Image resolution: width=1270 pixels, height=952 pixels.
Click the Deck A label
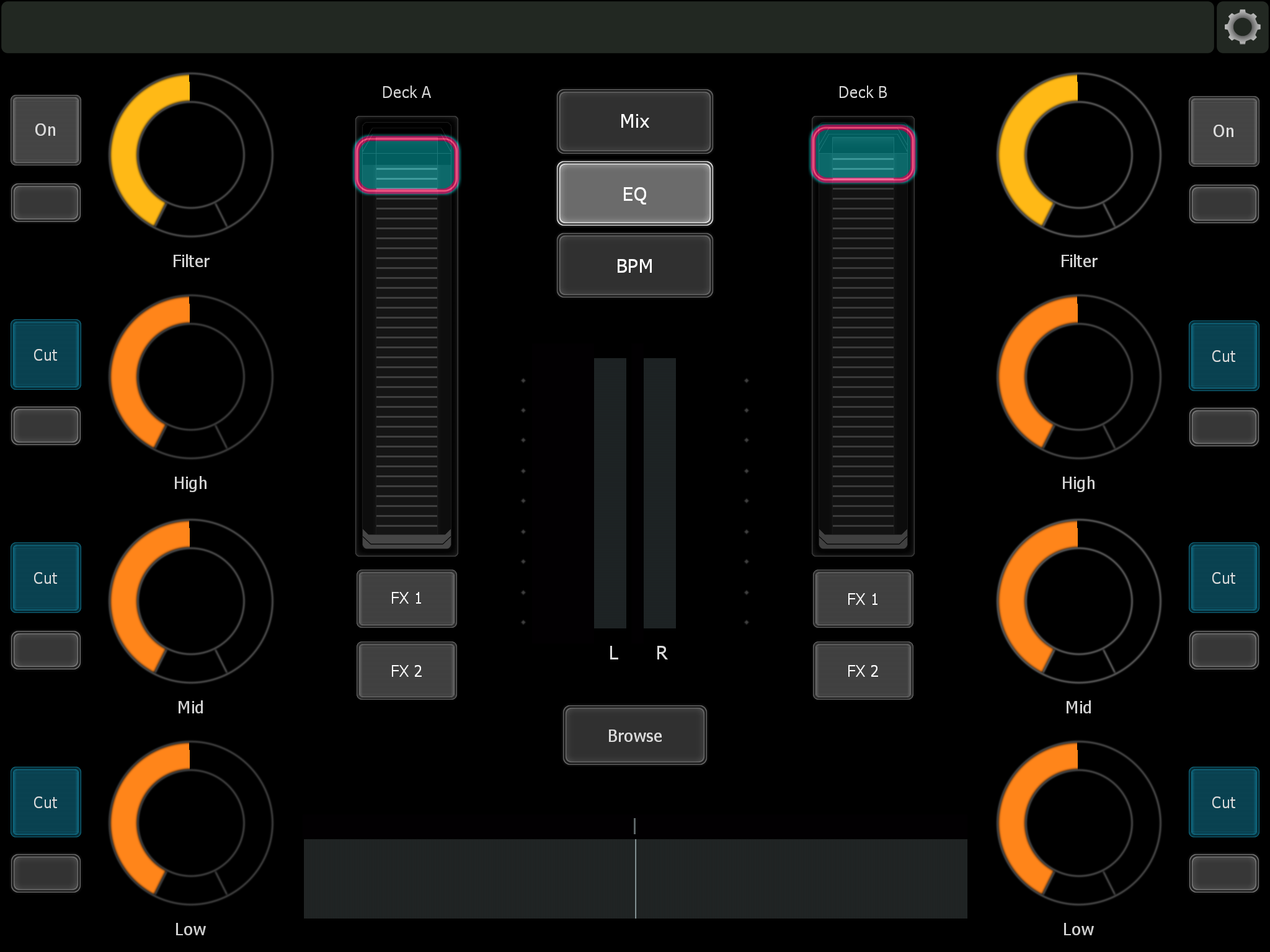click(x=407, y=93)
